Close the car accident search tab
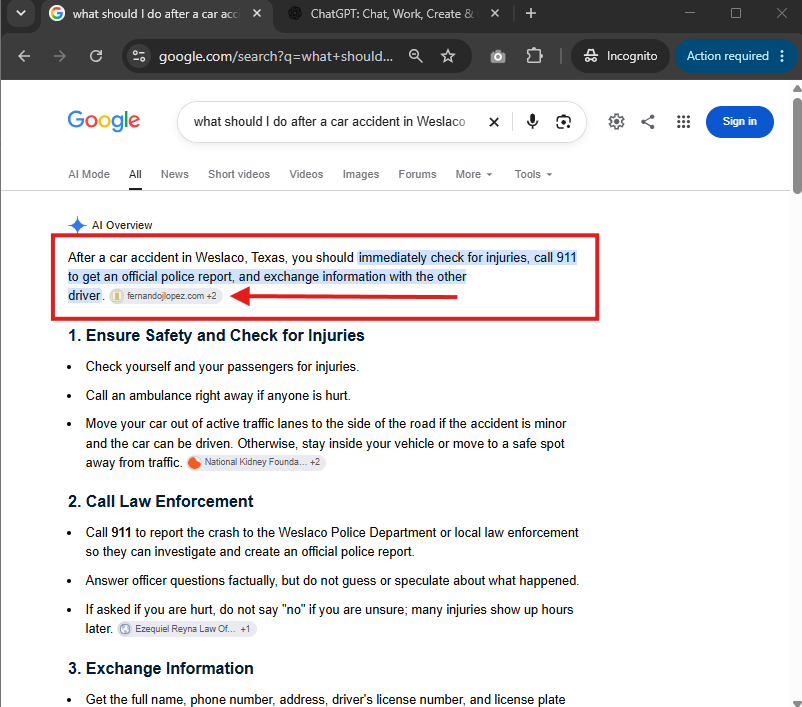Image resolution: width=802 pixels, height=707 pixels. [x=257, y=14]
